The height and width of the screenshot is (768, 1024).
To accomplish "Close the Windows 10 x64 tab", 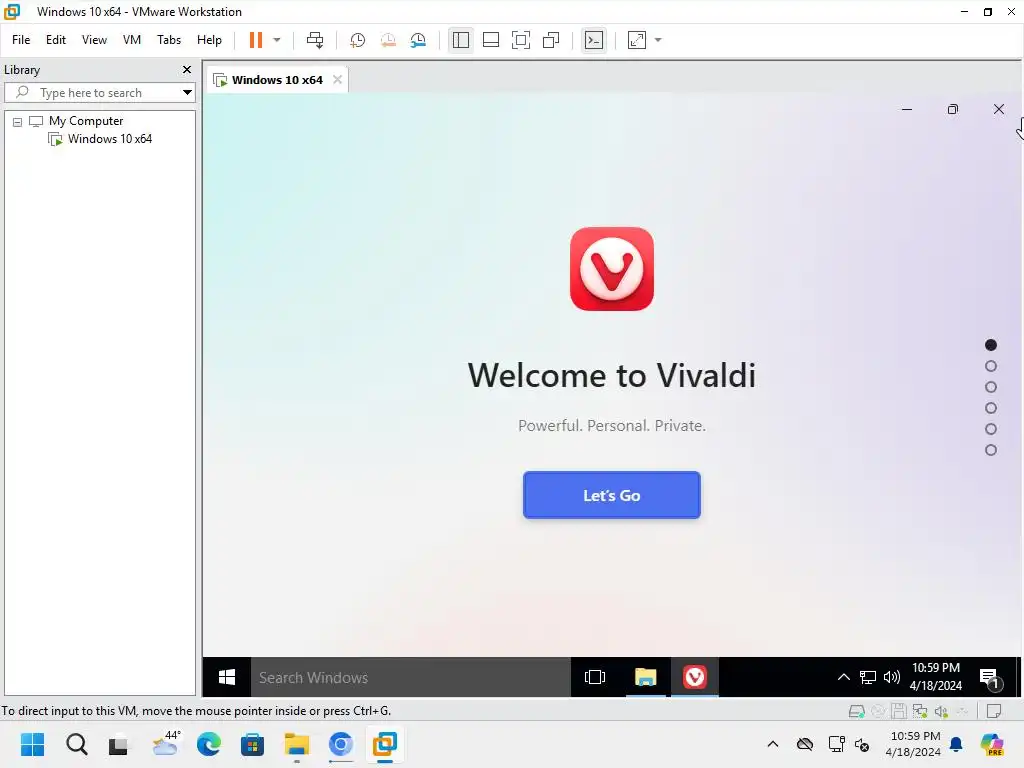I will coord(337,80).
